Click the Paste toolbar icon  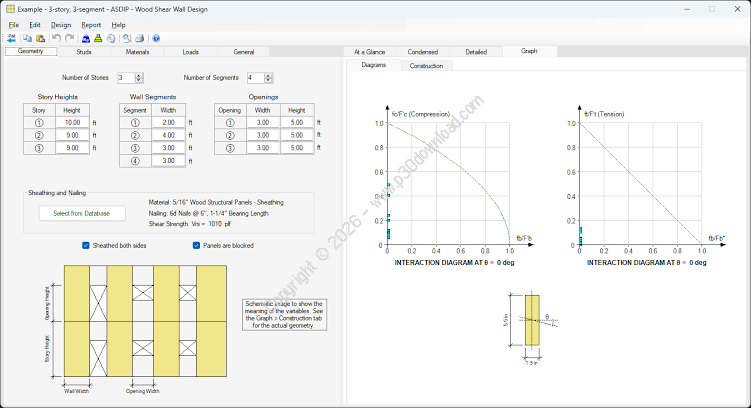41,38
